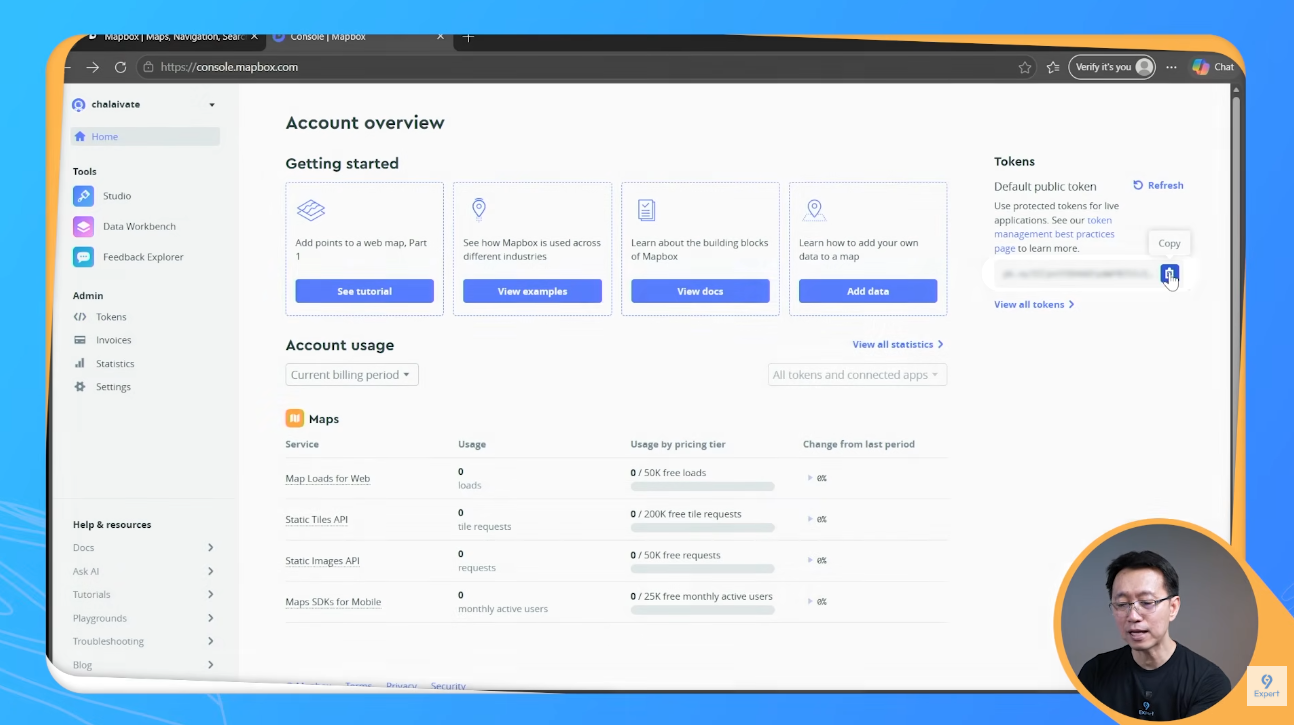Viewport: 1294px width, 725px height.
Task: Click the View docs button
Action: click(x=700, y=291)
